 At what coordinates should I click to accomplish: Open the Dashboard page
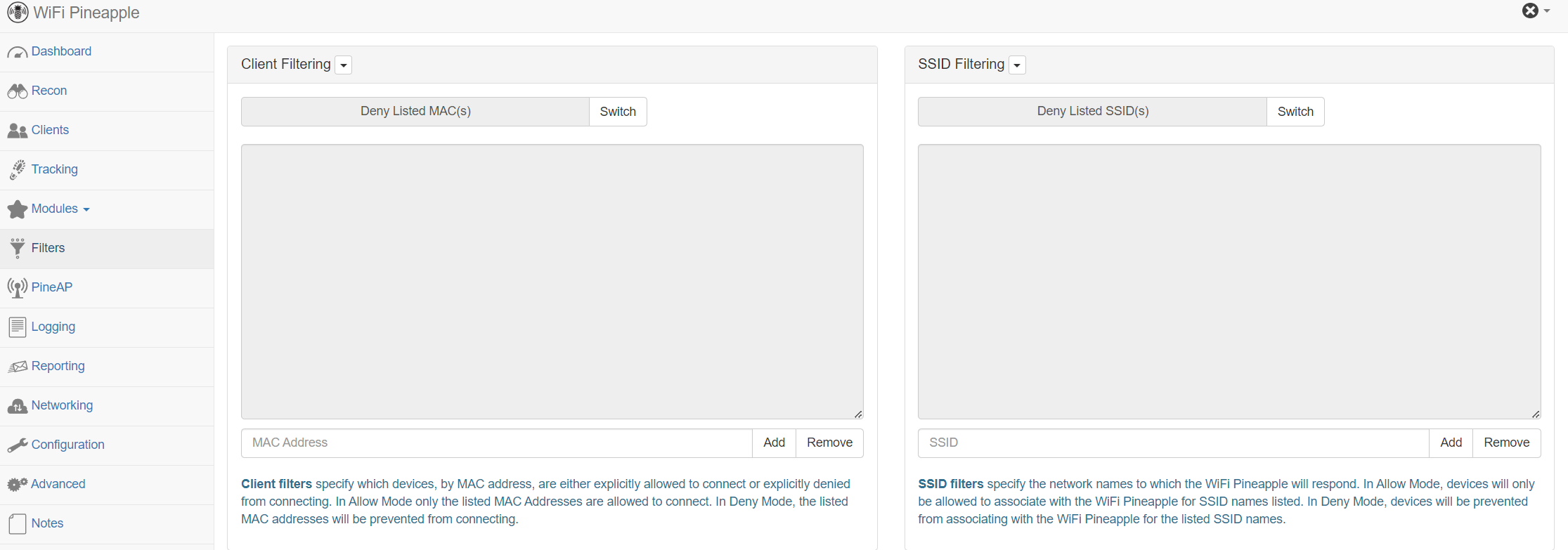(x=61, y=51)
